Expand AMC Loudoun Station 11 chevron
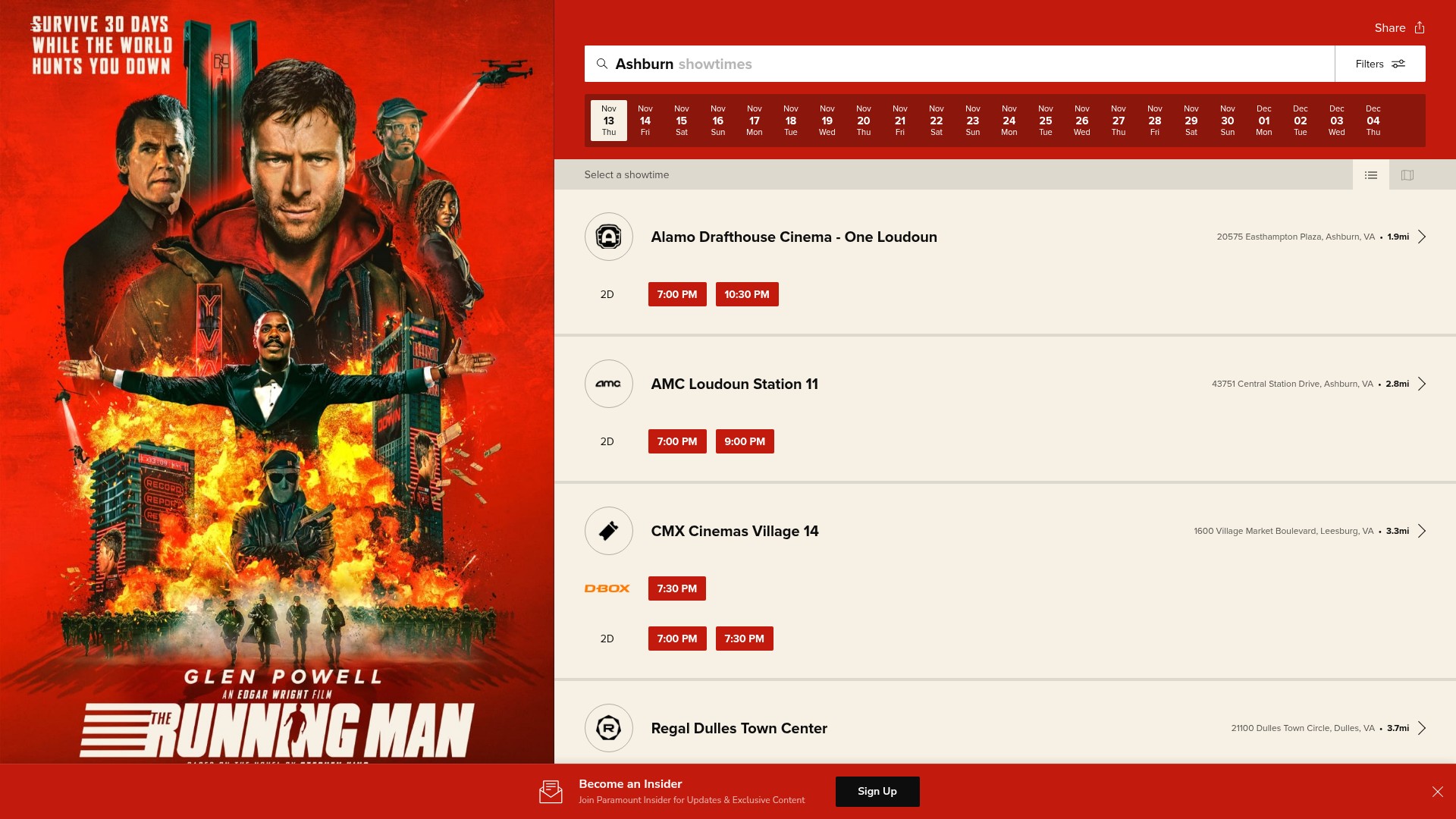1456x819 pixels. point(1422,384)
